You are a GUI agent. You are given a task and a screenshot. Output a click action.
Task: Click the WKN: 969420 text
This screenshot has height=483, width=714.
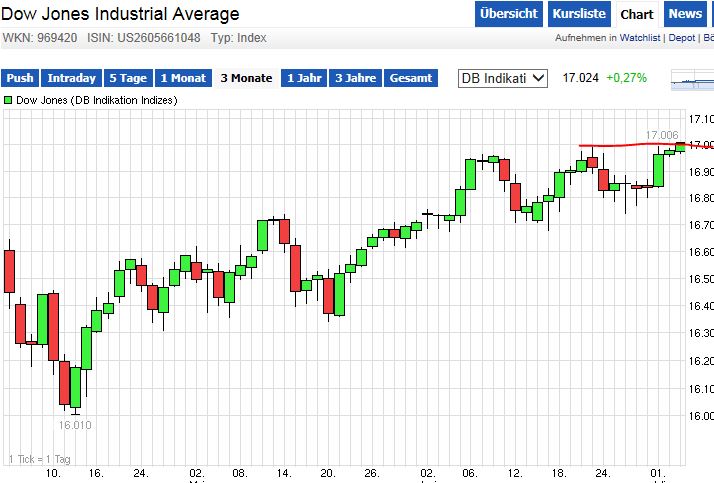click(x=40, y=38)
